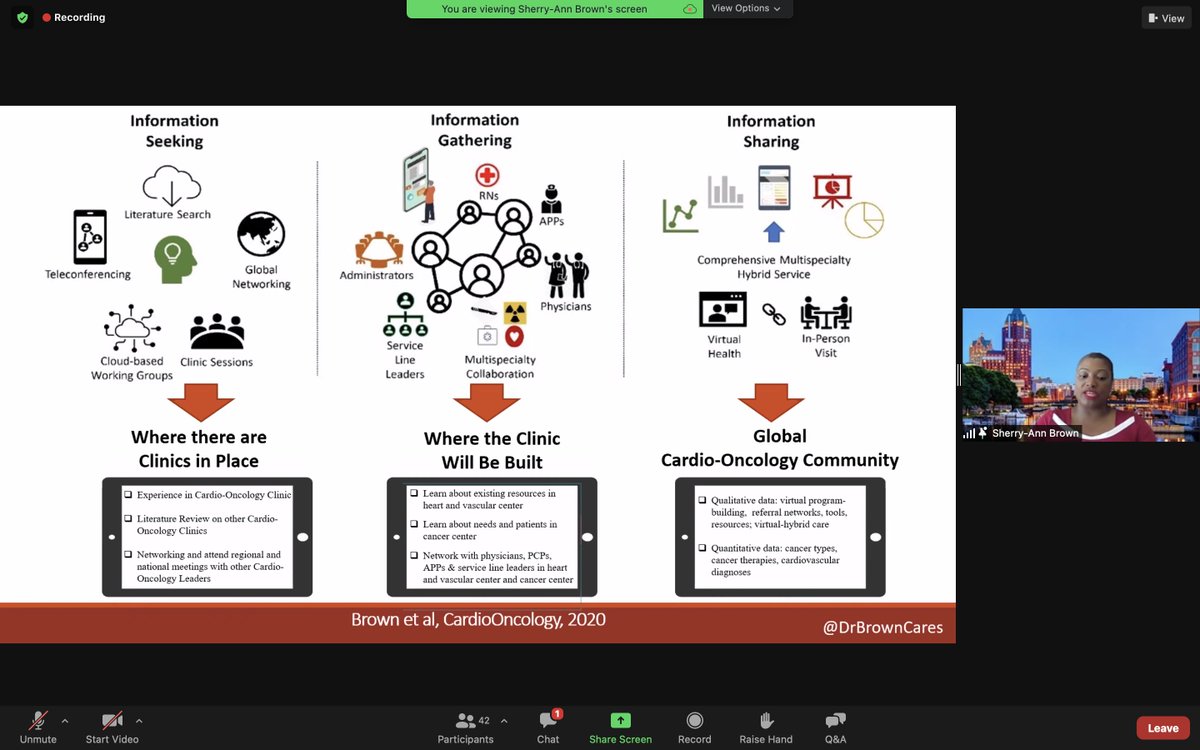Click the orange arrow under Information Seeking
Screen dimensions: 1200x750
201,403
